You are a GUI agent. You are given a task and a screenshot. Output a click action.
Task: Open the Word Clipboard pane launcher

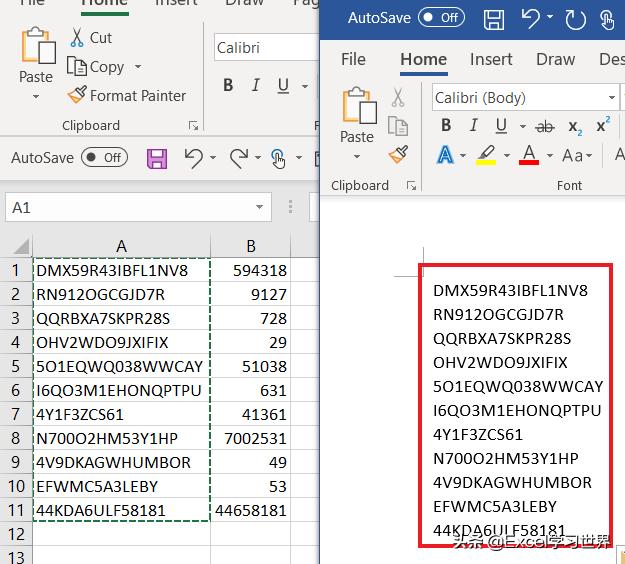411,185
